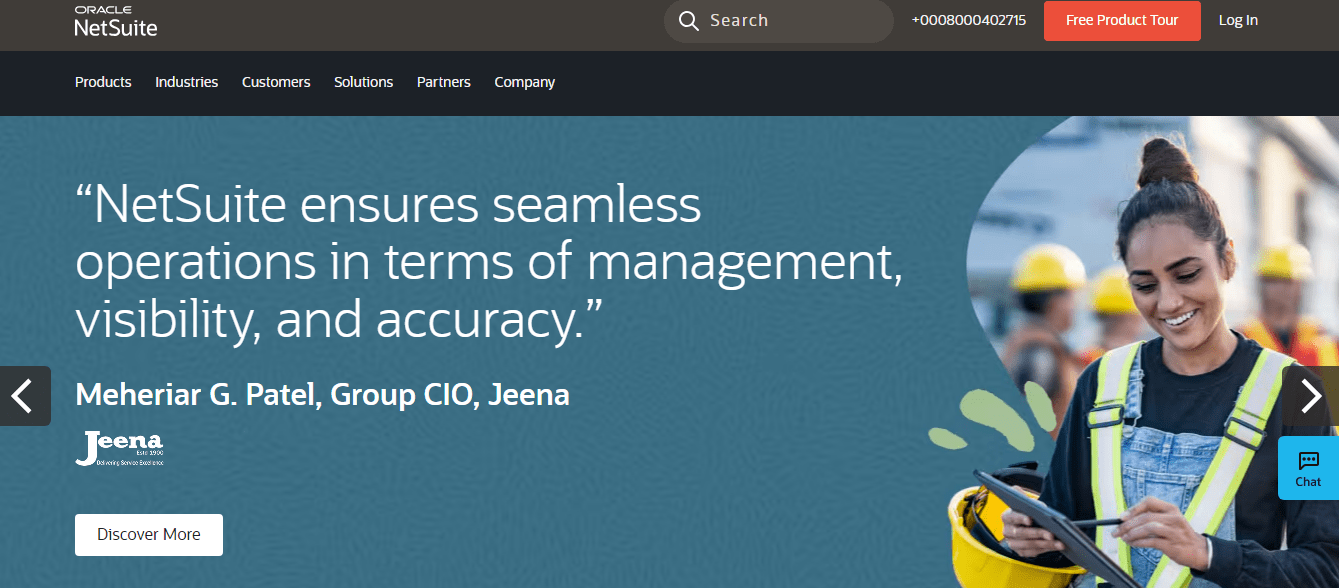Open the Log In link
This screenshot has height=588, width=1339.
[x=1238, y=21]
